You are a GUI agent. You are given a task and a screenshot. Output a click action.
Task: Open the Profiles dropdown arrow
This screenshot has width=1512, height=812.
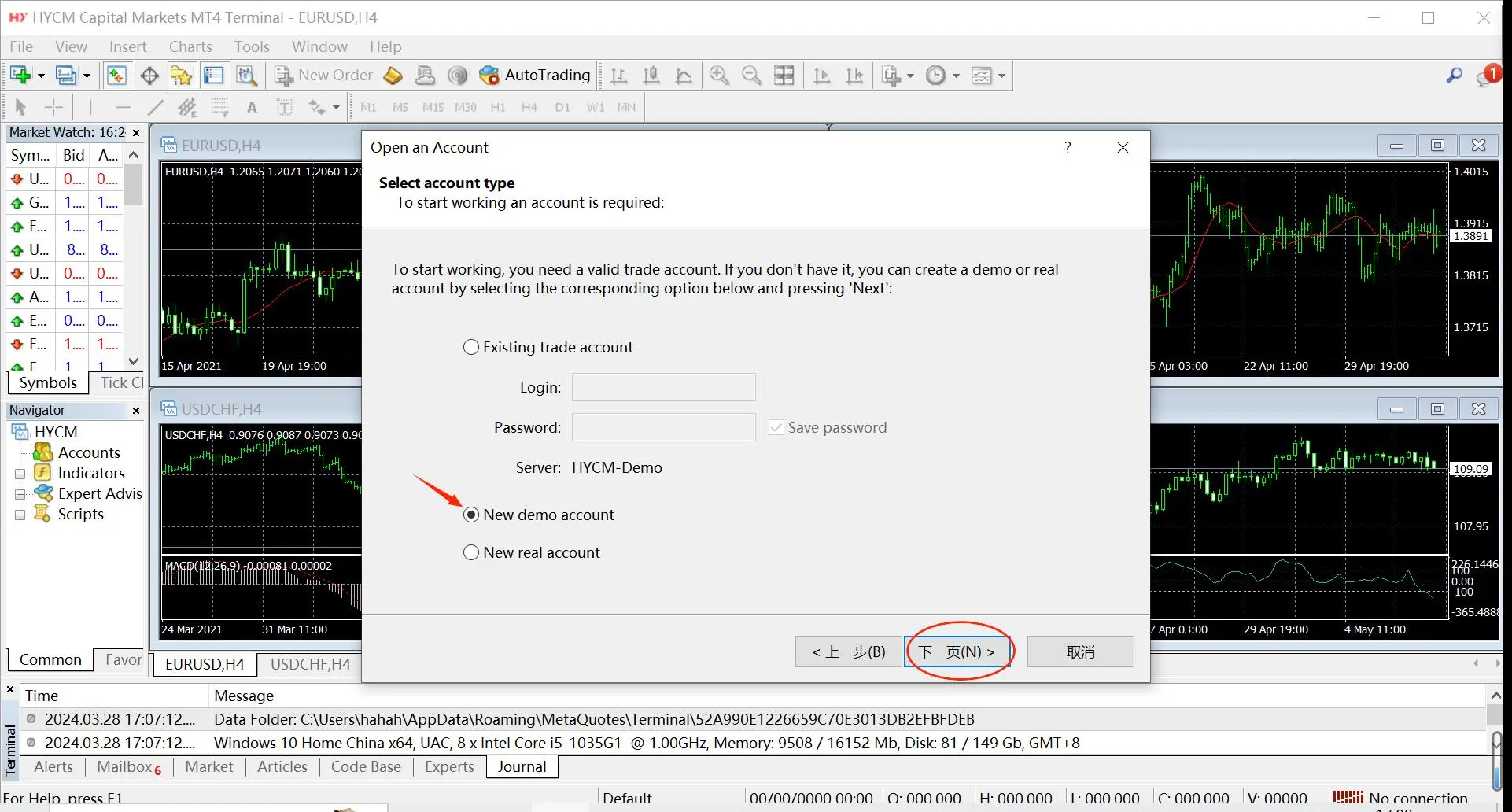[x=87, y=76]
